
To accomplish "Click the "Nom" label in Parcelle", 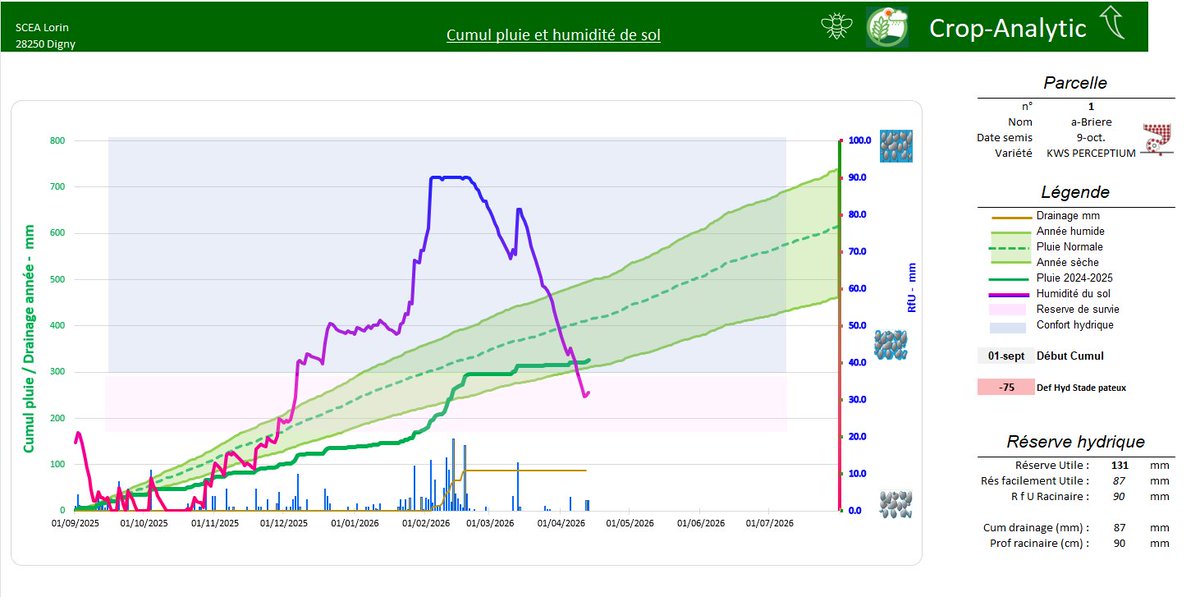I will 1022,121.
